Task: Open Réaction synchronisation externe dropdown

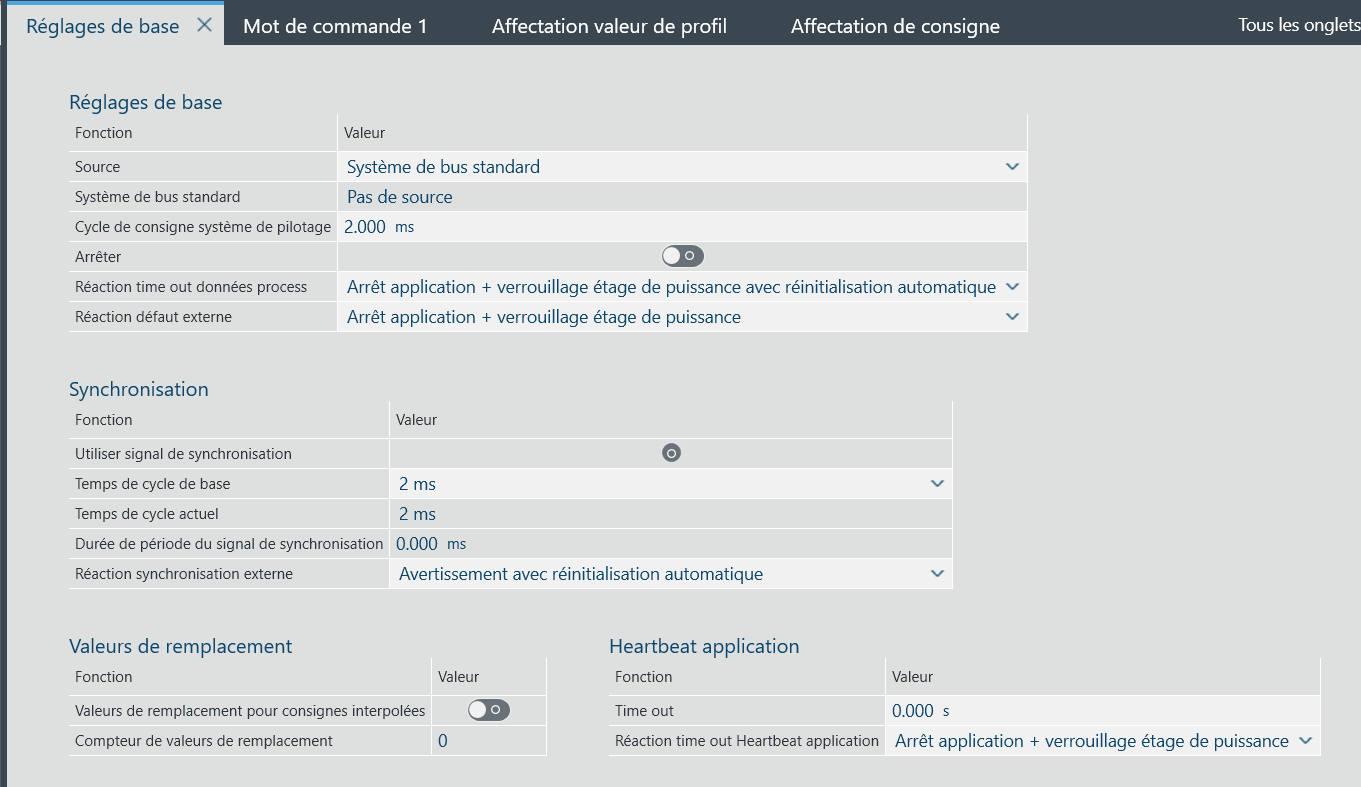Action: [937, 574]
